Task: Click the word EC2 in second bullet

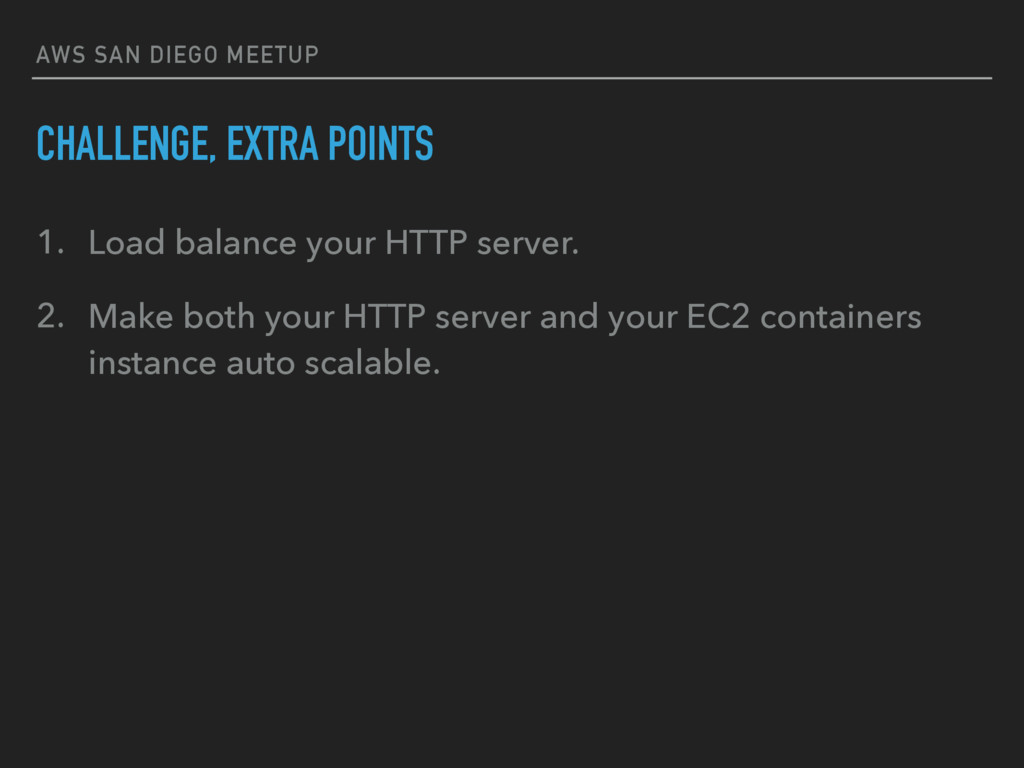Action: point(718,317)
